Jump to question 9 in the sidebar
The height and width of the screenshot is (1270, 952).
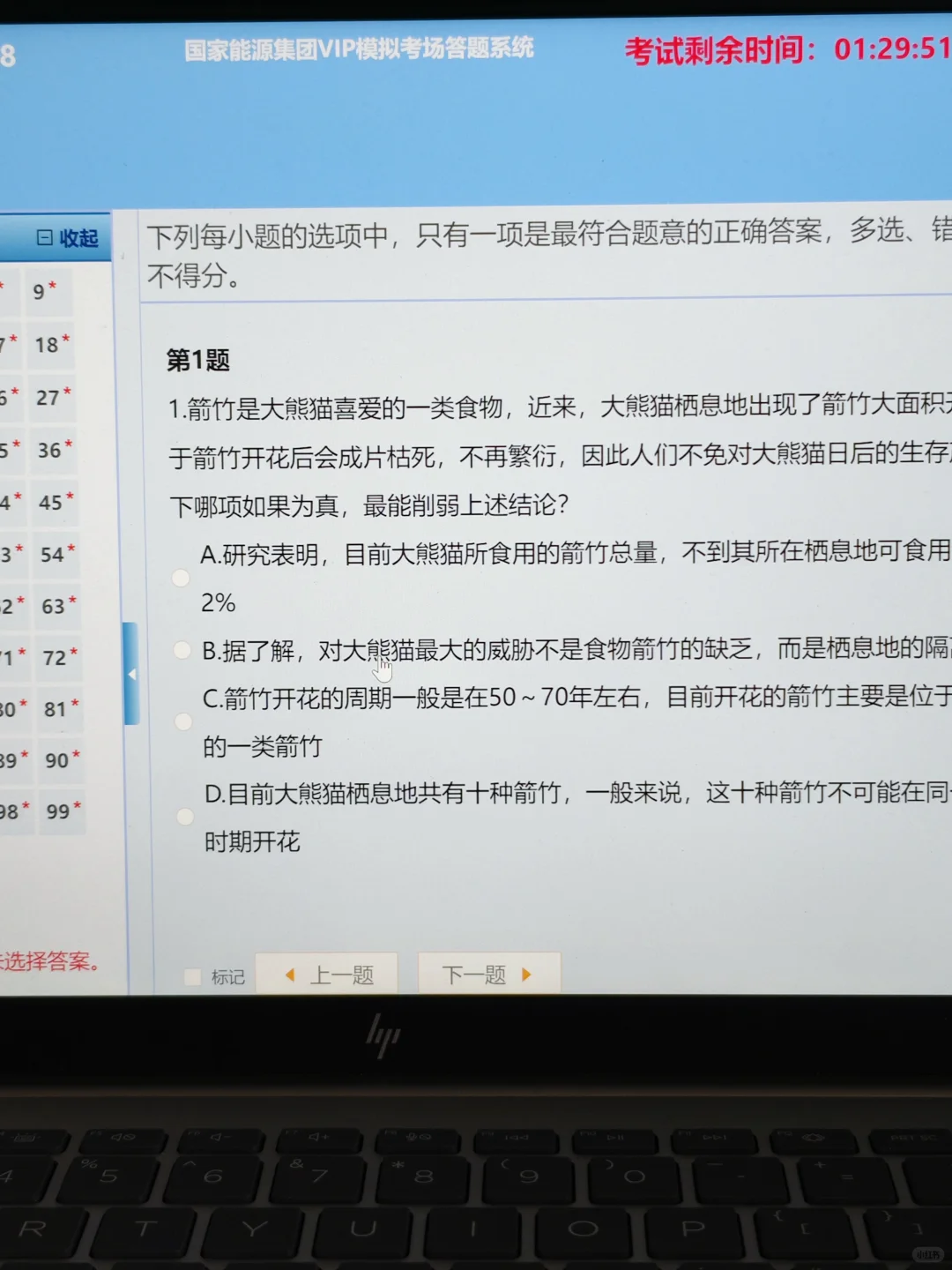(41, 291)
